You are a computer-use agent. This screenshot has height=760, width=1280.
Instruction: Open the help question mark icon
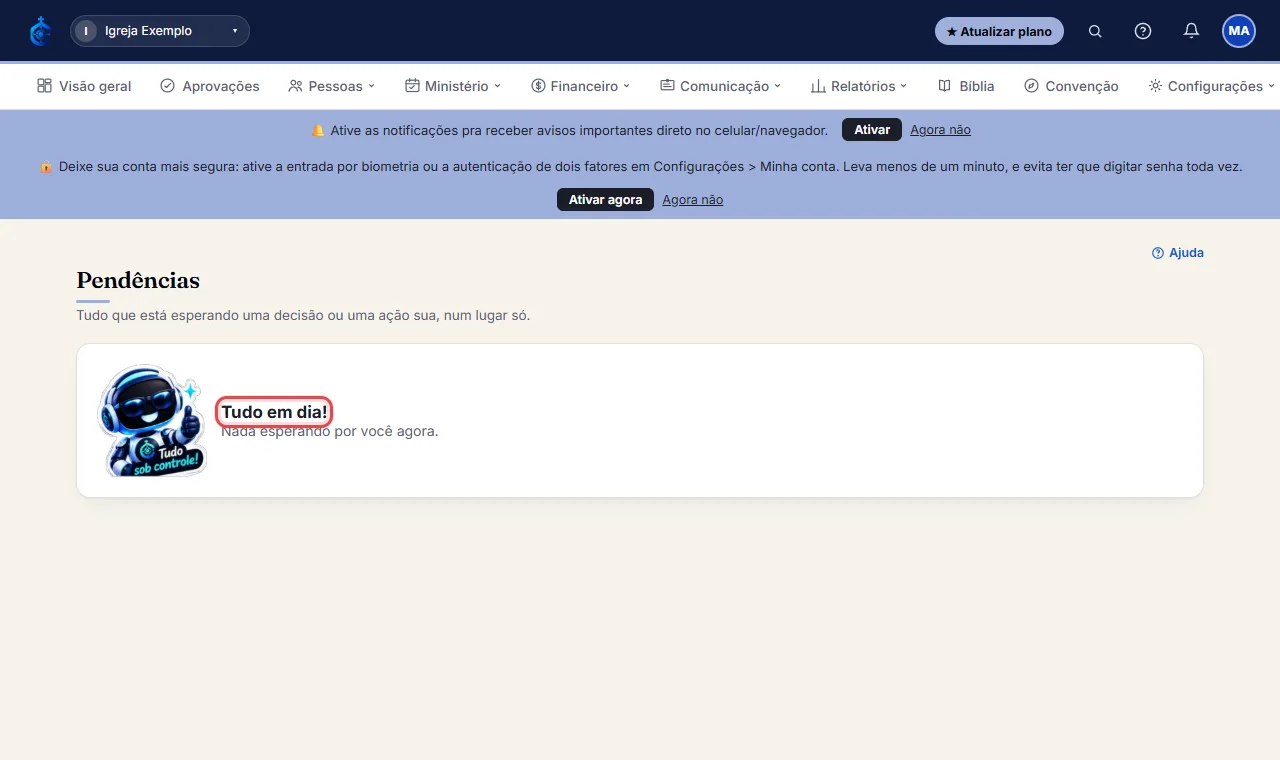[x=1143, y=31]
